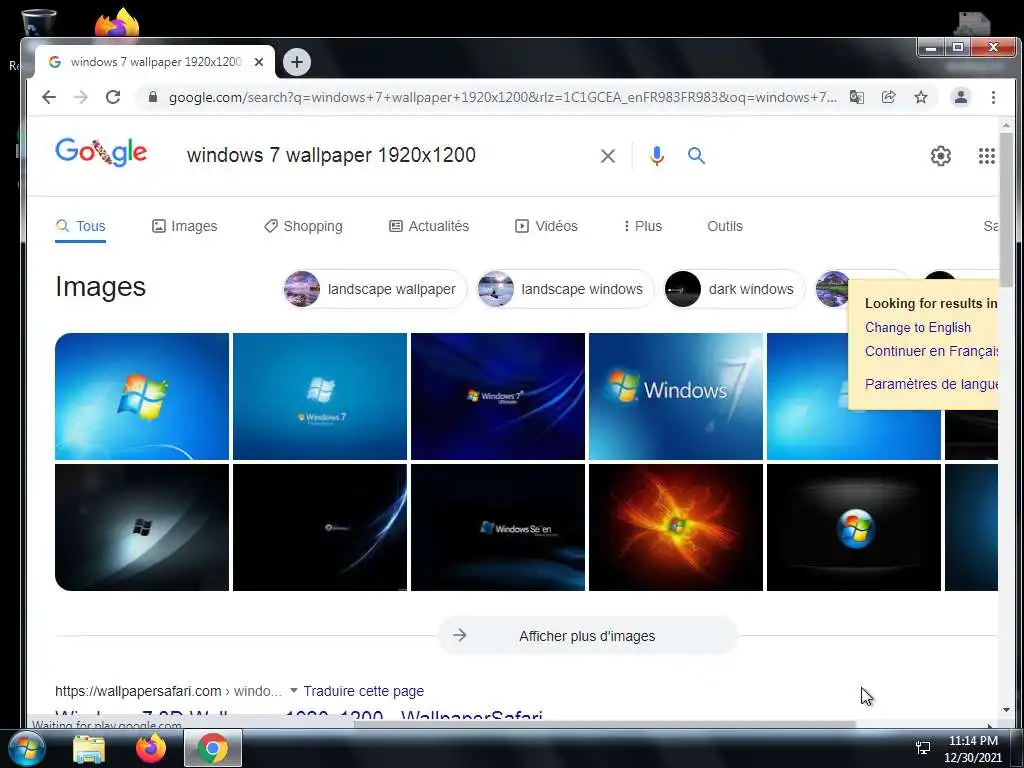This screenshot has height=768, width=1024.
Task: Switch to the Images tab
Action: [184, 226]
